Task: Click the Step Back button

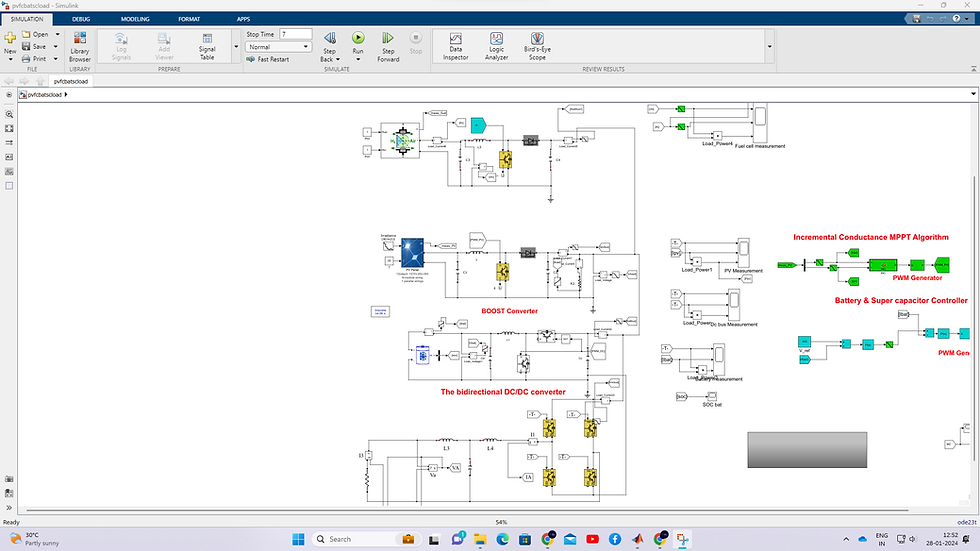Action: tap(329, 46)
